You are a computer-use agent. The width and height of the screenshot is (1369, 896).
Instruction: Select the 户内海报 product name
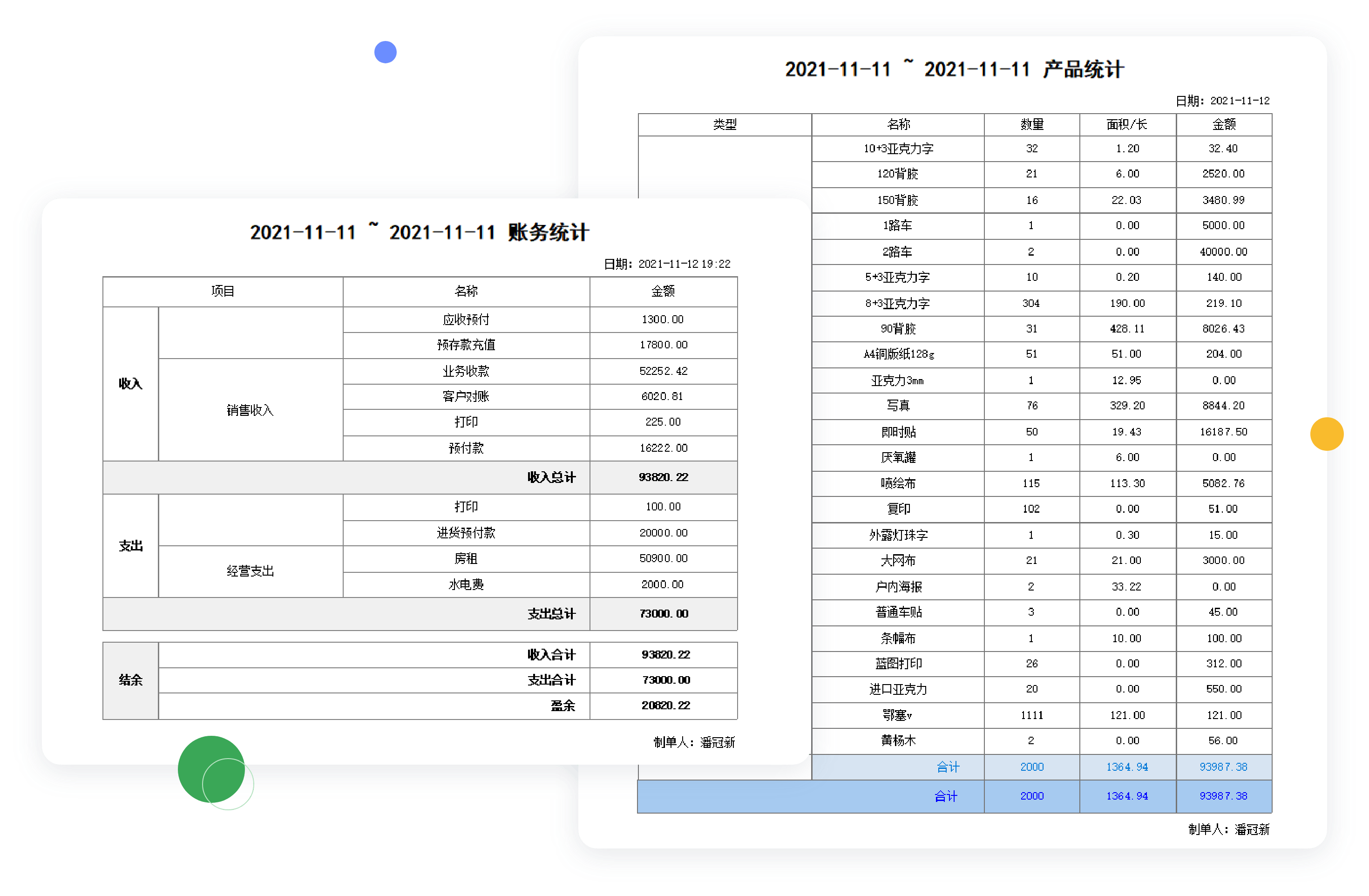898,587
